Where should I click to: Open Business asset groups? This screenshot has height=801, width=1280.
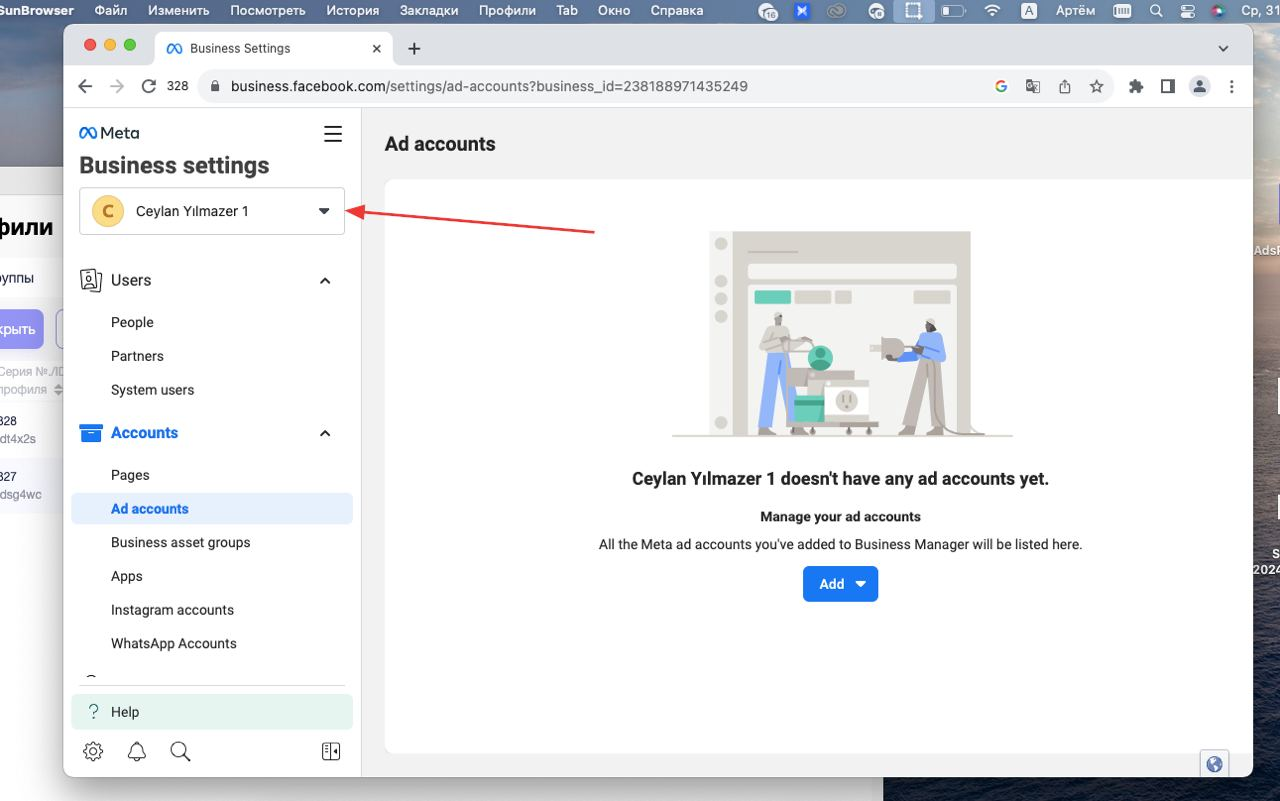point(181,542)
